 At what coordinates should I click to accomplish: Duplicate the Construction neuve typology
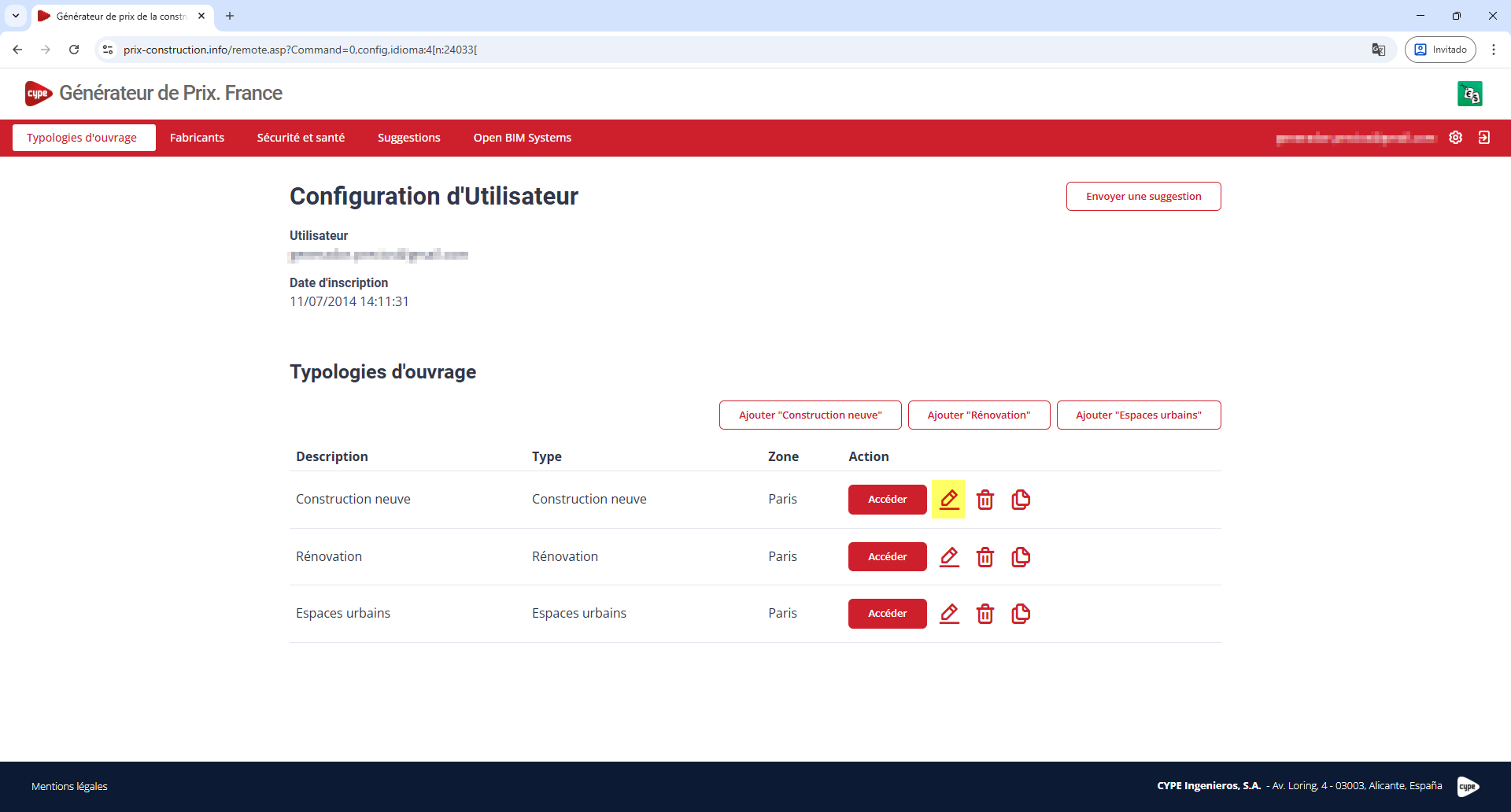tap(1021, 500)
